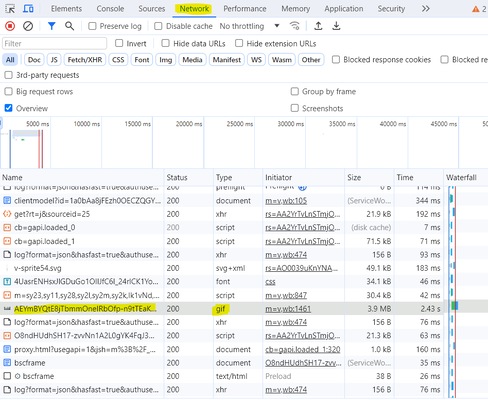Filter requests by Manifest type

point(227,60)
